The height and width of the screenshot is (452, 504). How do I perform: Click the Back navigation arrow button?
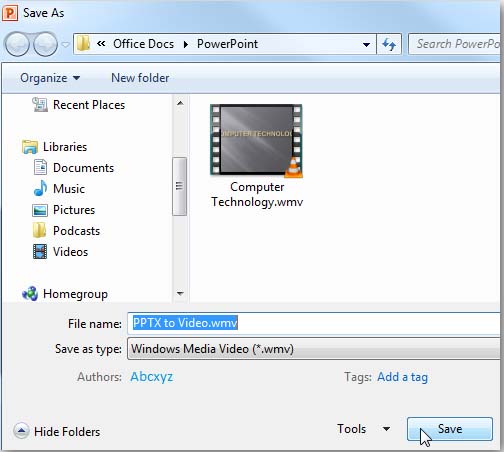pos(17,44)
